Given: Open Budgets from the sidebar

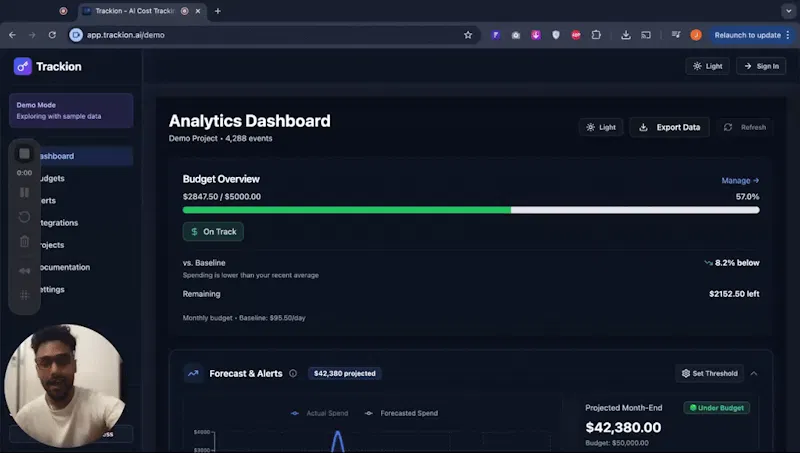Looking at the screenshot, I should point(71,178).
